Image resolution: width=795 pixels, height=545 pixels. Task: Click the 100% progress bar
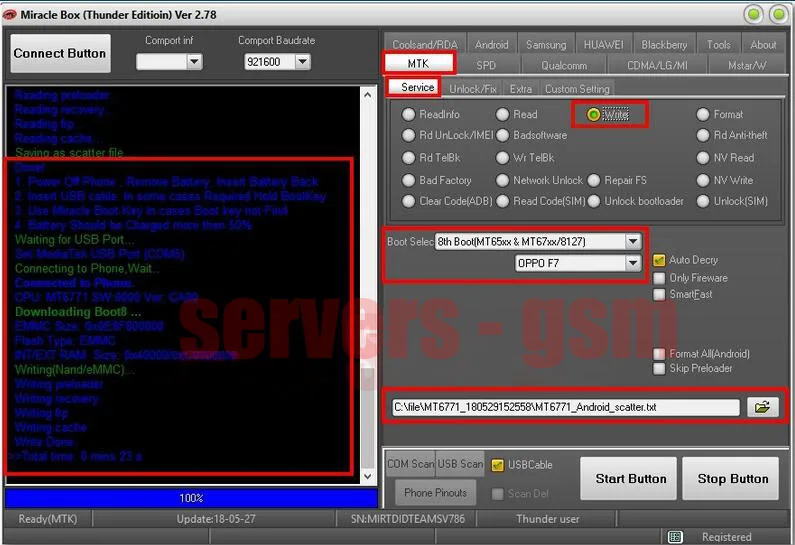[192, 498]
